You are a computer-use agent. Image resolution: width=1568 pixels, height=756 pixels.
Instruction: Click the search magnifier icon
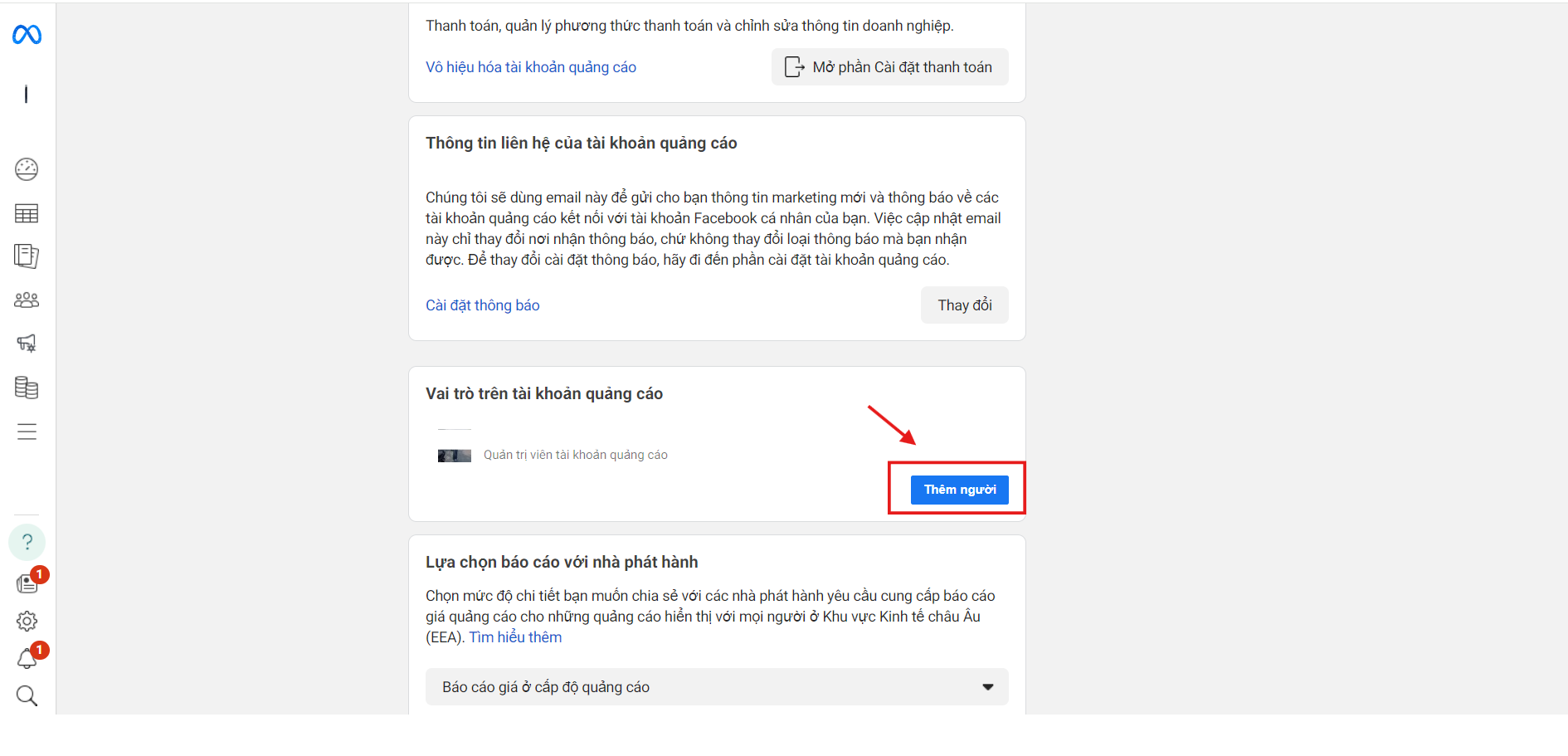pyautogui.click(x=27, y=695)
